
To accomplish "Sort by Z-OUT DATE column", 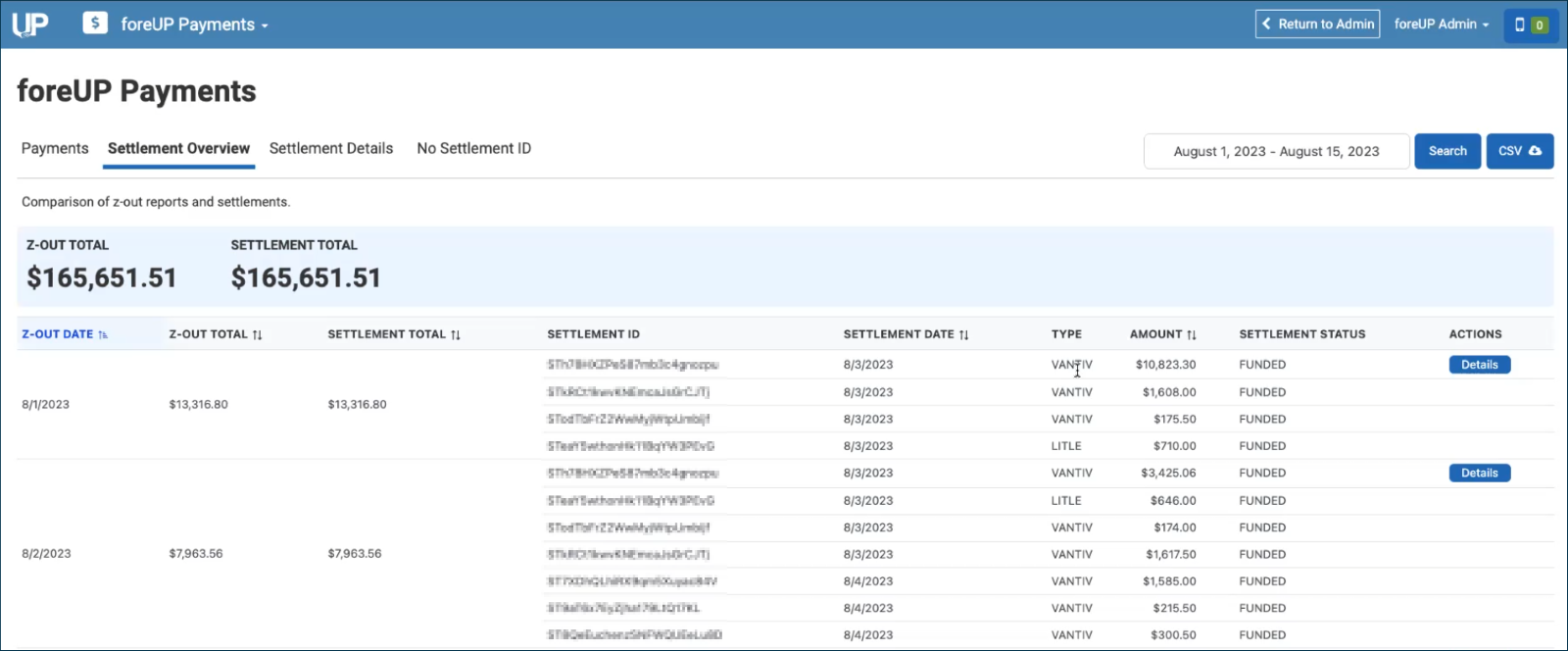I will click(x=65, y=334).
